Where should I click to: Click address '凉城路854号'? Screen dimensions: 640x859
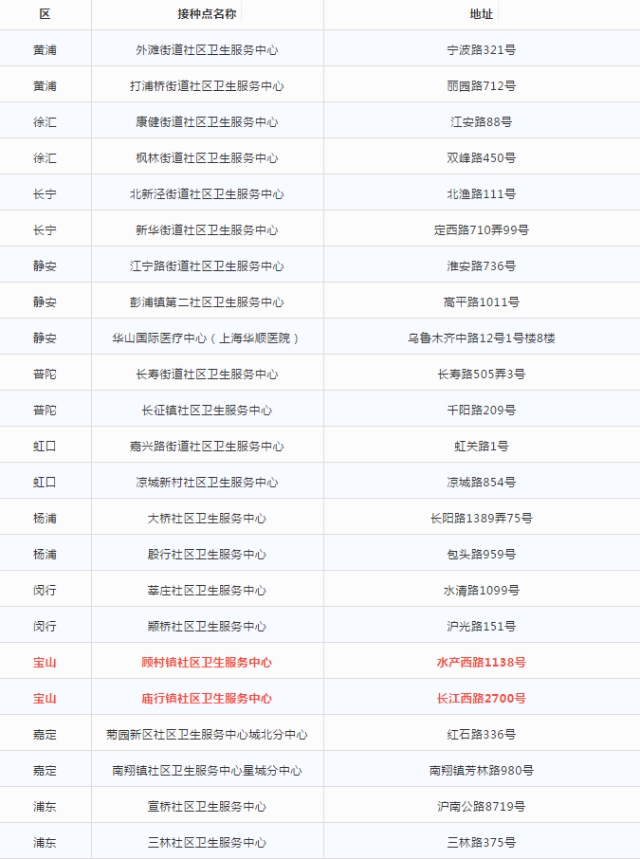[481, 482]
